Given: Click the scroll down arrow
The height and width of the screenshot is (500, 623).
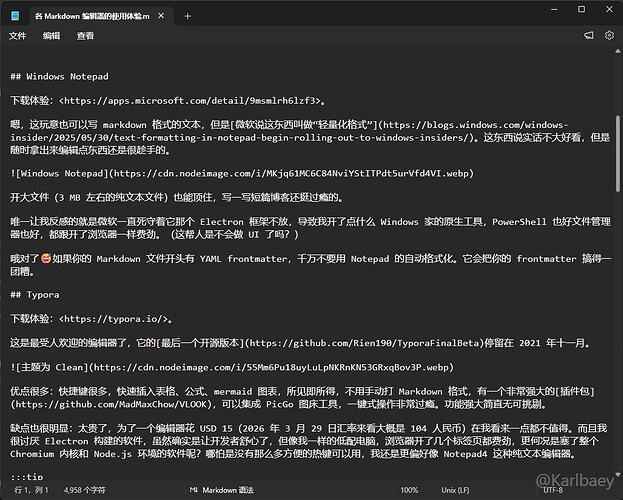Looking at the screenshot, I should pos(617,474).
